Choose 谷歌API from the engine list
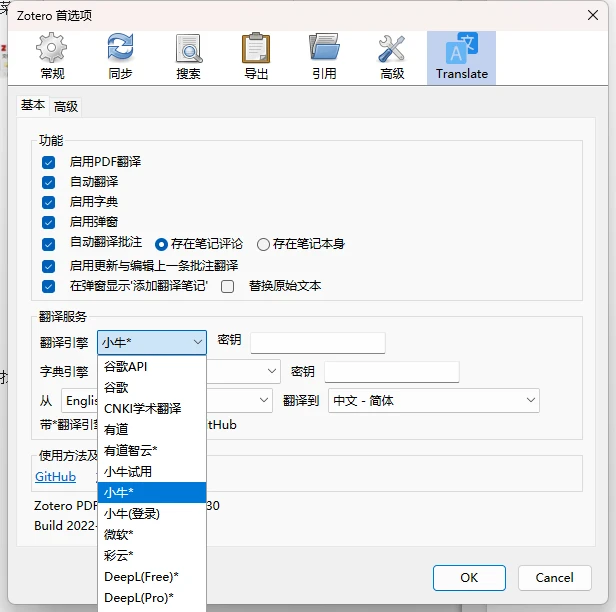 [152, 366]
